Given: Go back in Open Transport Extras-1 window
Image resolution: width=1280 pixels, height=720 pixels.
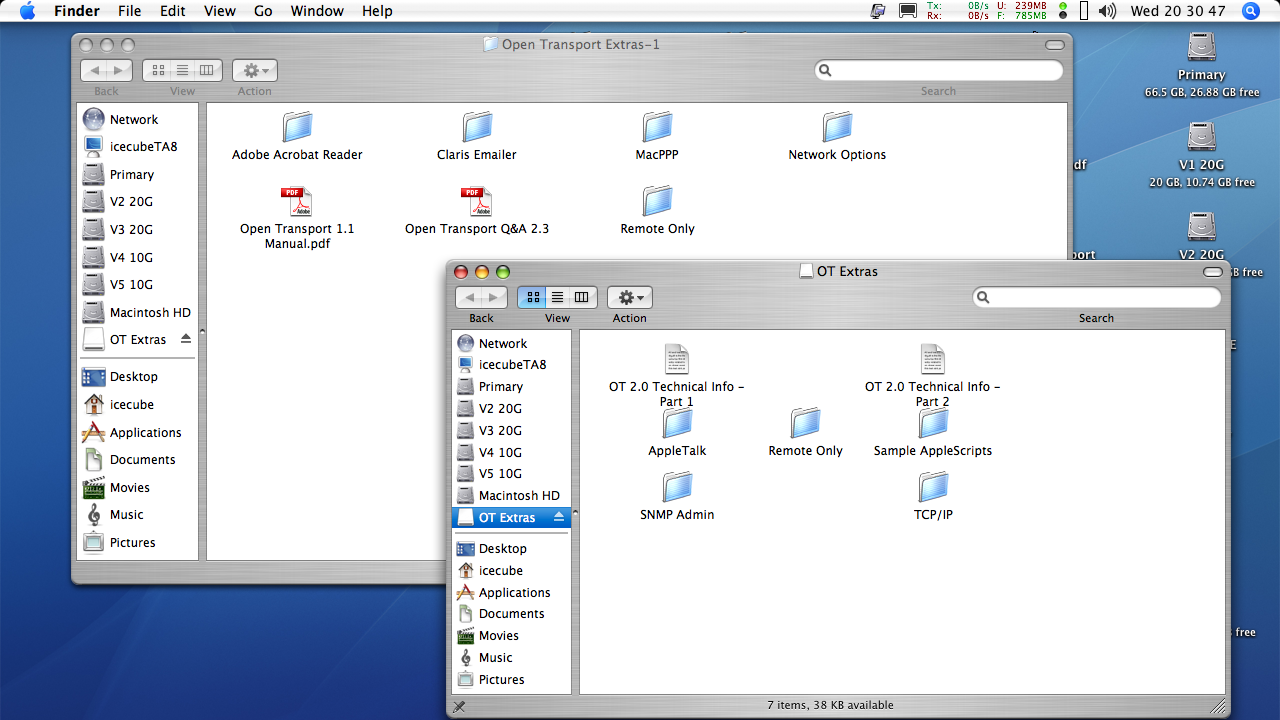Looking at the screenshot, I should tap(94, 70).
